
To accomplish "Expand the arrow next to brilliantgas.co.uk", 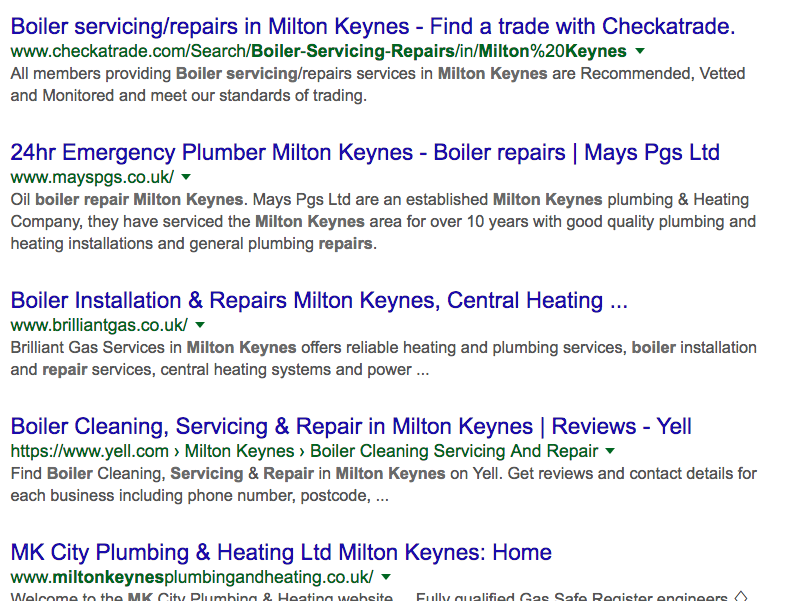I will [200, 325].
